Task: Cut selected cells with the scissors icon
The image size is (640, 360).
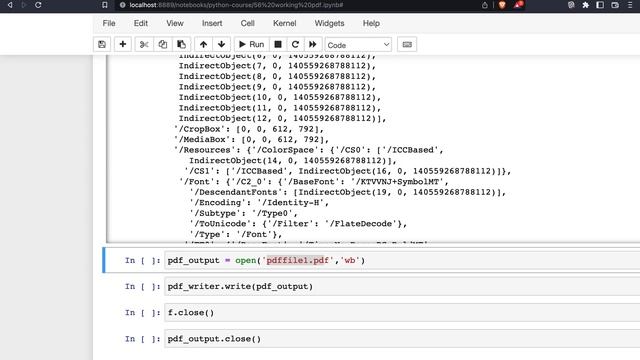Action: tap(144, 44)
